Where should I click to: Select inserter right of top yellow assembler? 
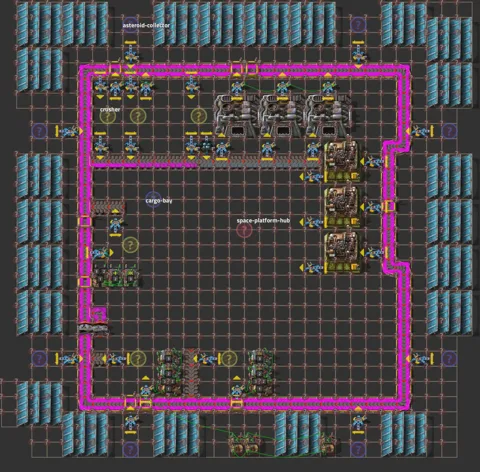374,162
